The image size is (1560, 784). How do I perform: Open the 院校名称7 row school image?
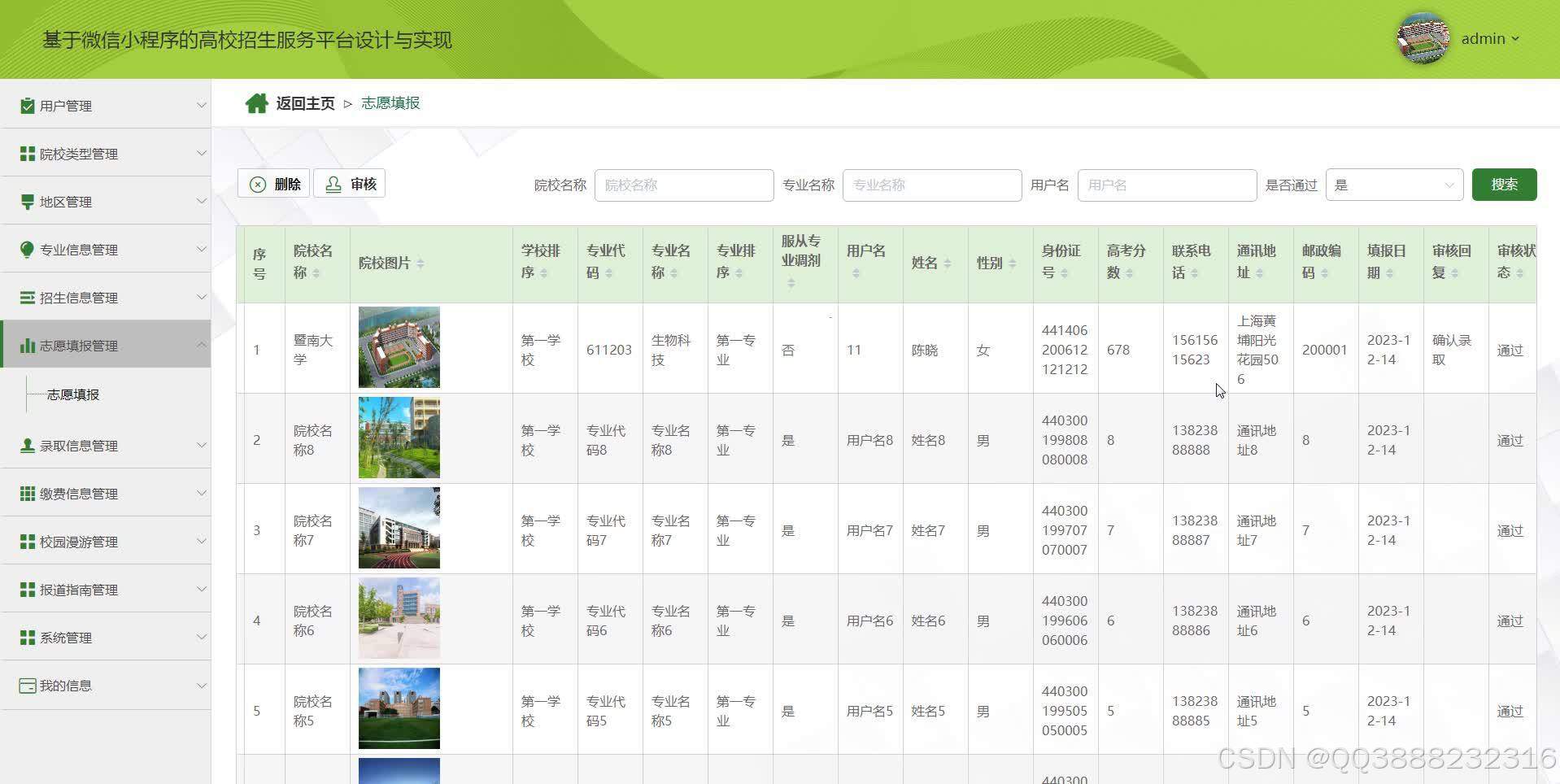(399, 528)
